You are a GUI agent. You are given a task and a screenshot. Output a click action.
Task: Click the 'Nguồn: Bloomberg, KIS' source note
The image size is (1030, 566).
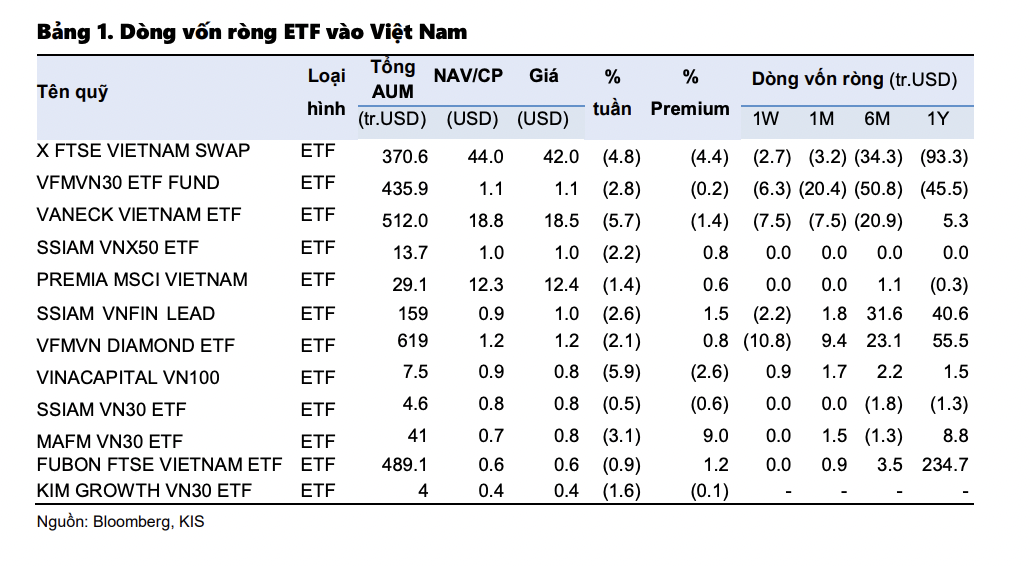tap(120, 522)
